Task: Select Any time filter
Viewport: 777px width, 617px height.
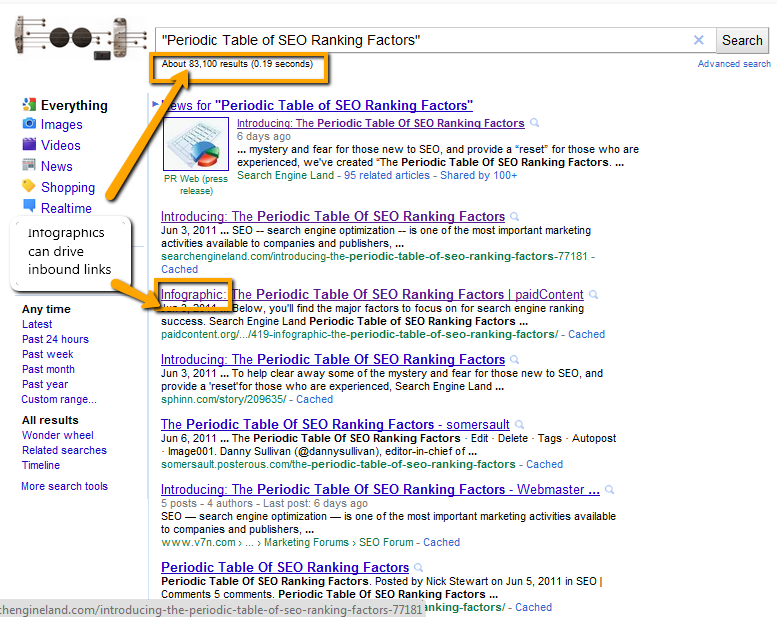Action: (47, 309)
